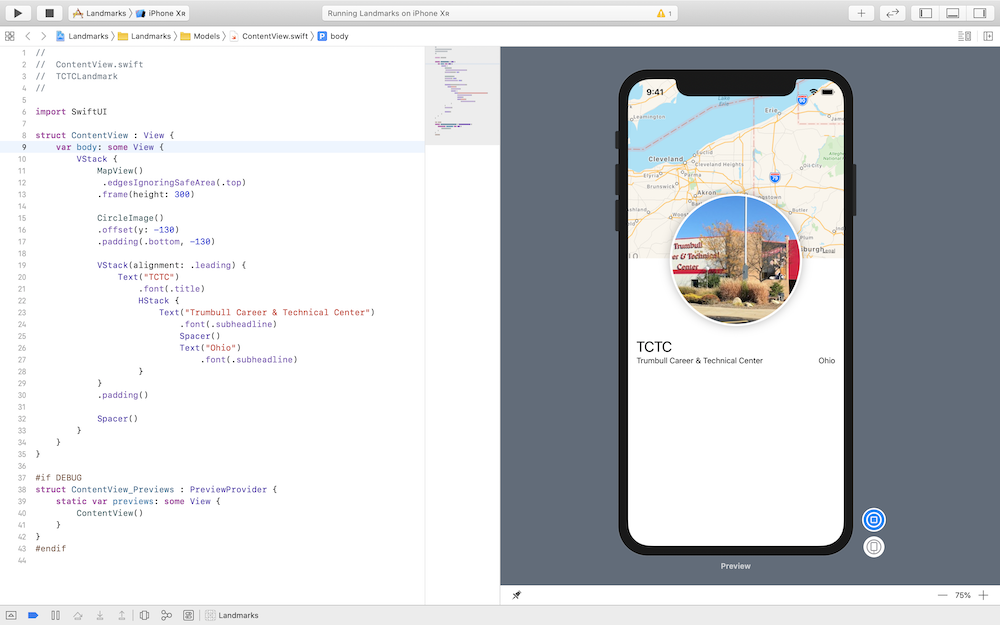1000x625 pixels.
Task: Click the Step Into debug button
Action: coord(100,615)
